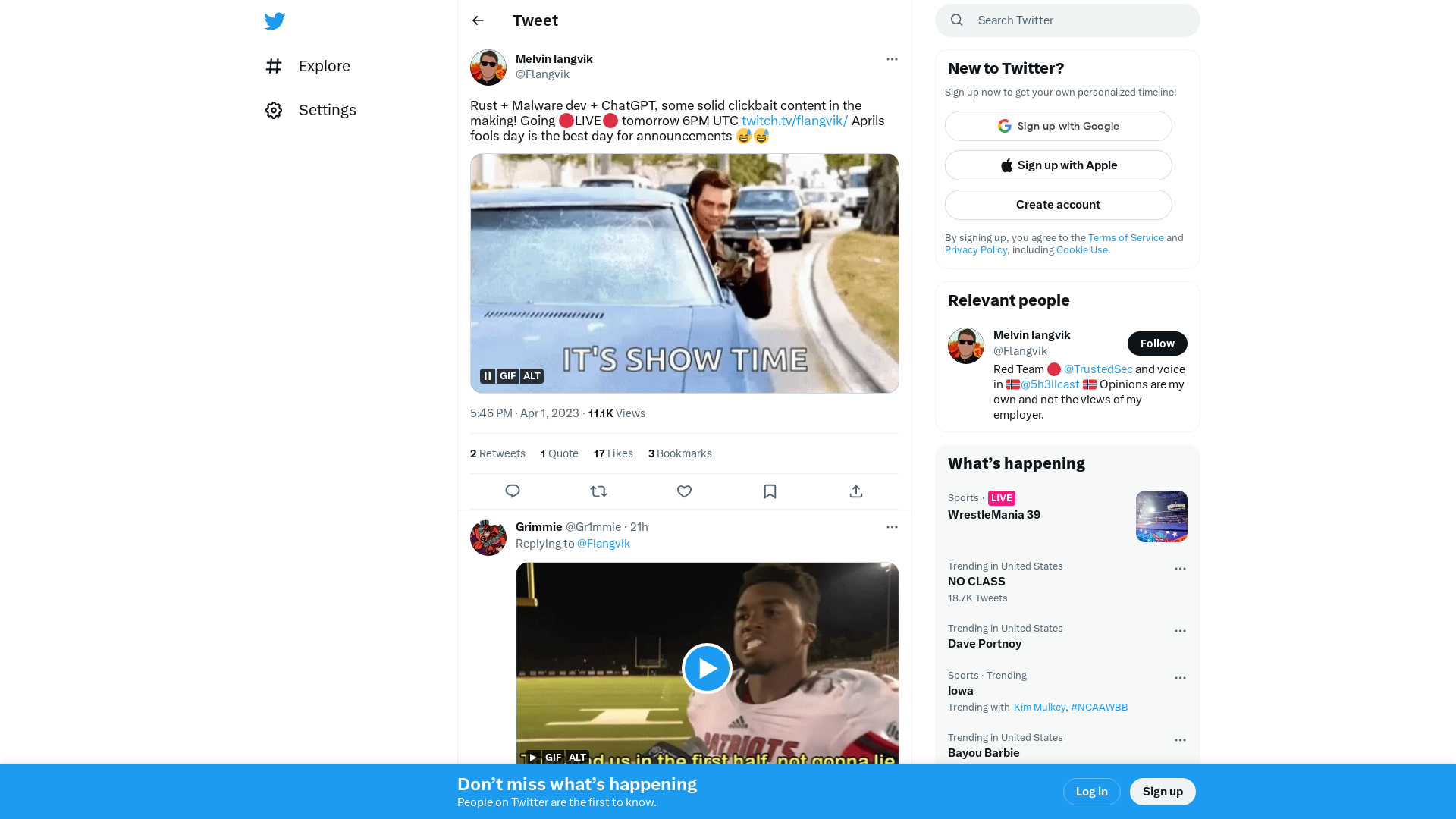
Task: Open Cookie Use link
Action: [1083, 250]
